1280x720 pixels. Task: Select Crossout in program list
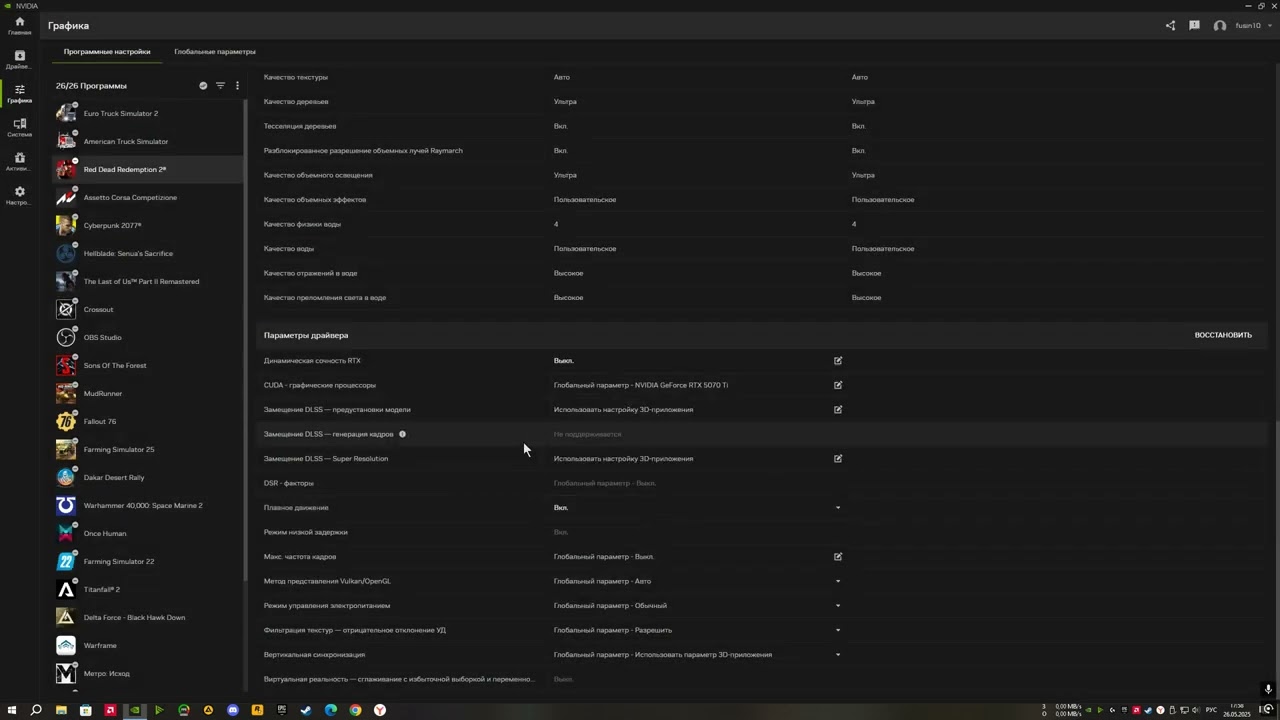(x=148, y=310)
